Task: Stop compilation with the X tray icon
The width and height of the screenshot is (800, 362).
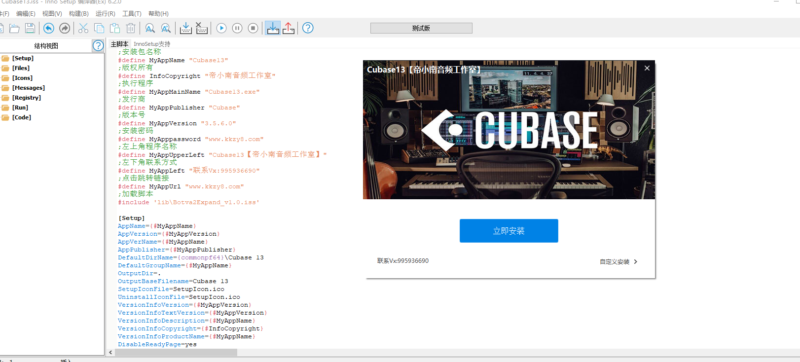Action: click(x=202, y=28)
